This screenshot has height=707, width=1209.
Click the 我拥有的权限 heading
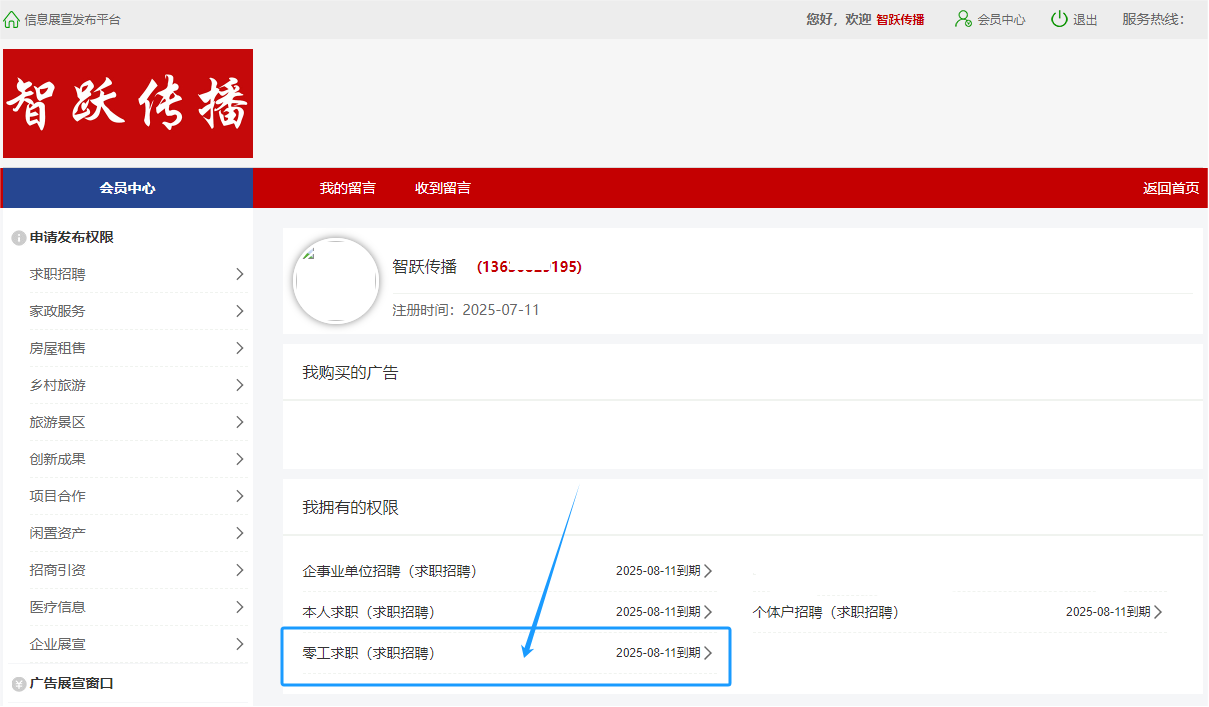[x=351, y=508]
